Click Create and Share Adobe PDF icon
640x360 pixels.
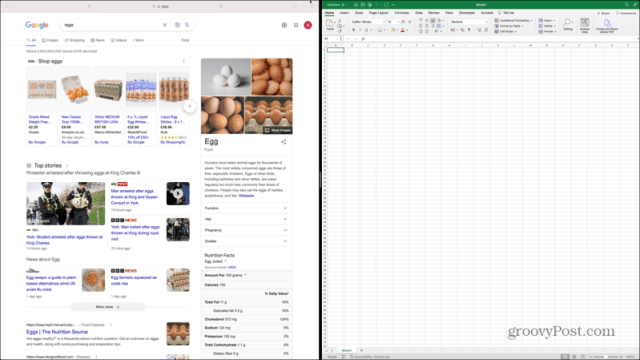607,24
